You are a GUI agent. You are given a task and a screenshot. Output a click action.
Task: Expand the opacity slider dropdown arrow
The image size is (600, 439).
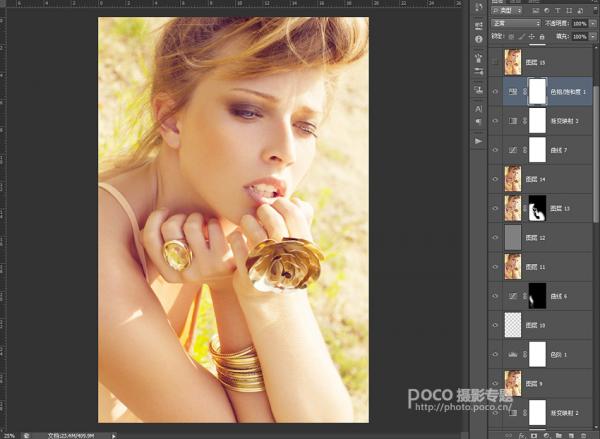click(x=593, y=23)
